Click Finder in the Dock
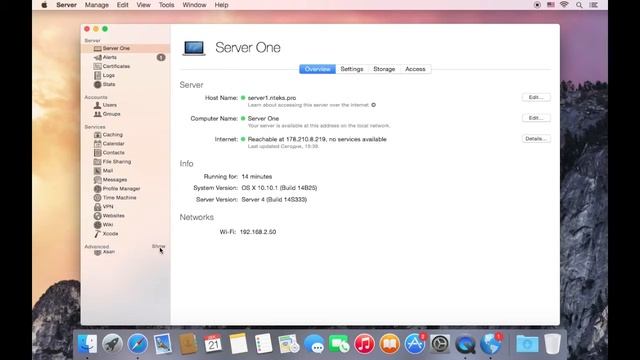 [x=87, y=344]
